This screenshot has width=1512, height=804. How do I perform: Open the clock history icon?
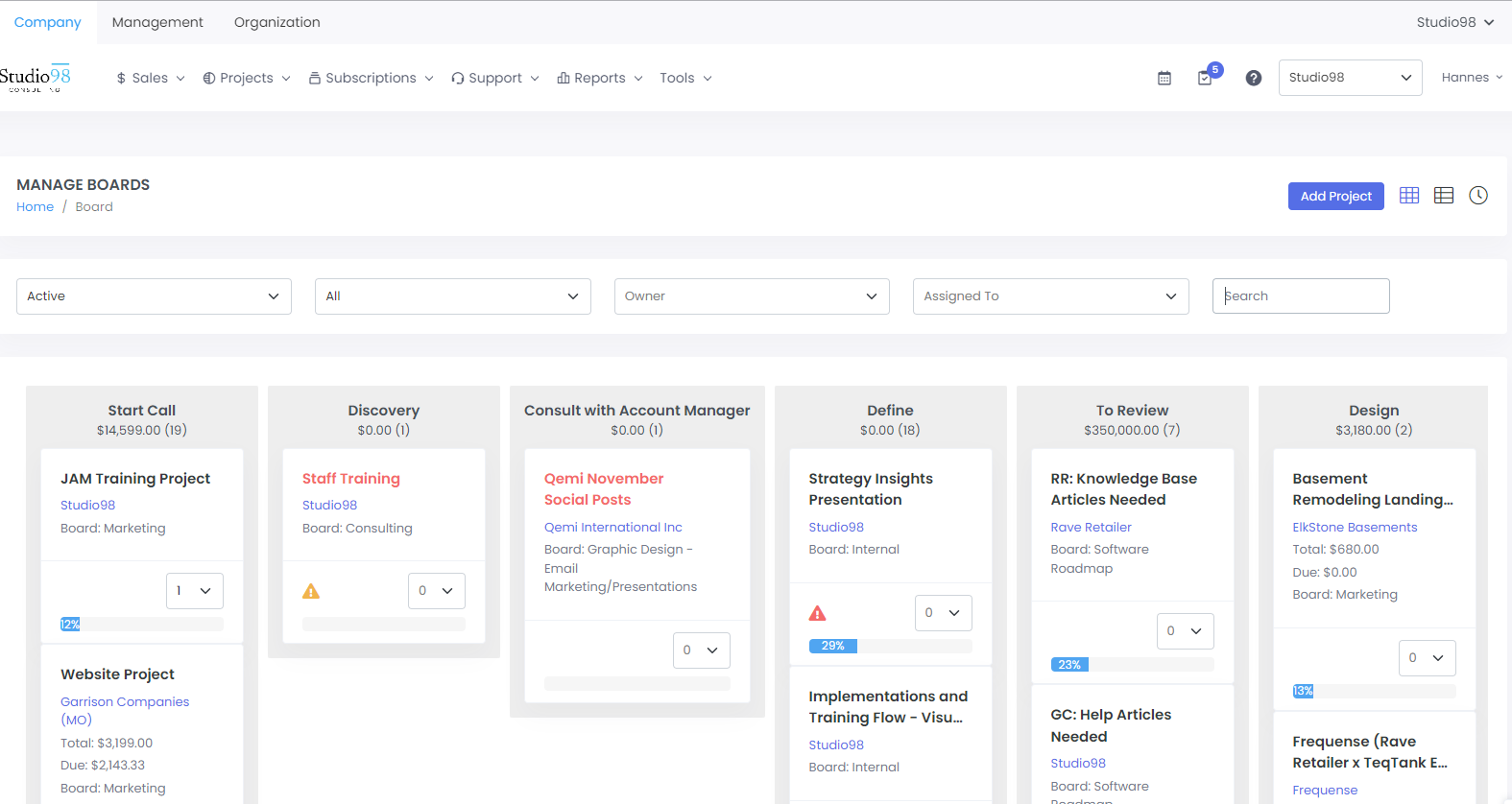coord(1477,196)
